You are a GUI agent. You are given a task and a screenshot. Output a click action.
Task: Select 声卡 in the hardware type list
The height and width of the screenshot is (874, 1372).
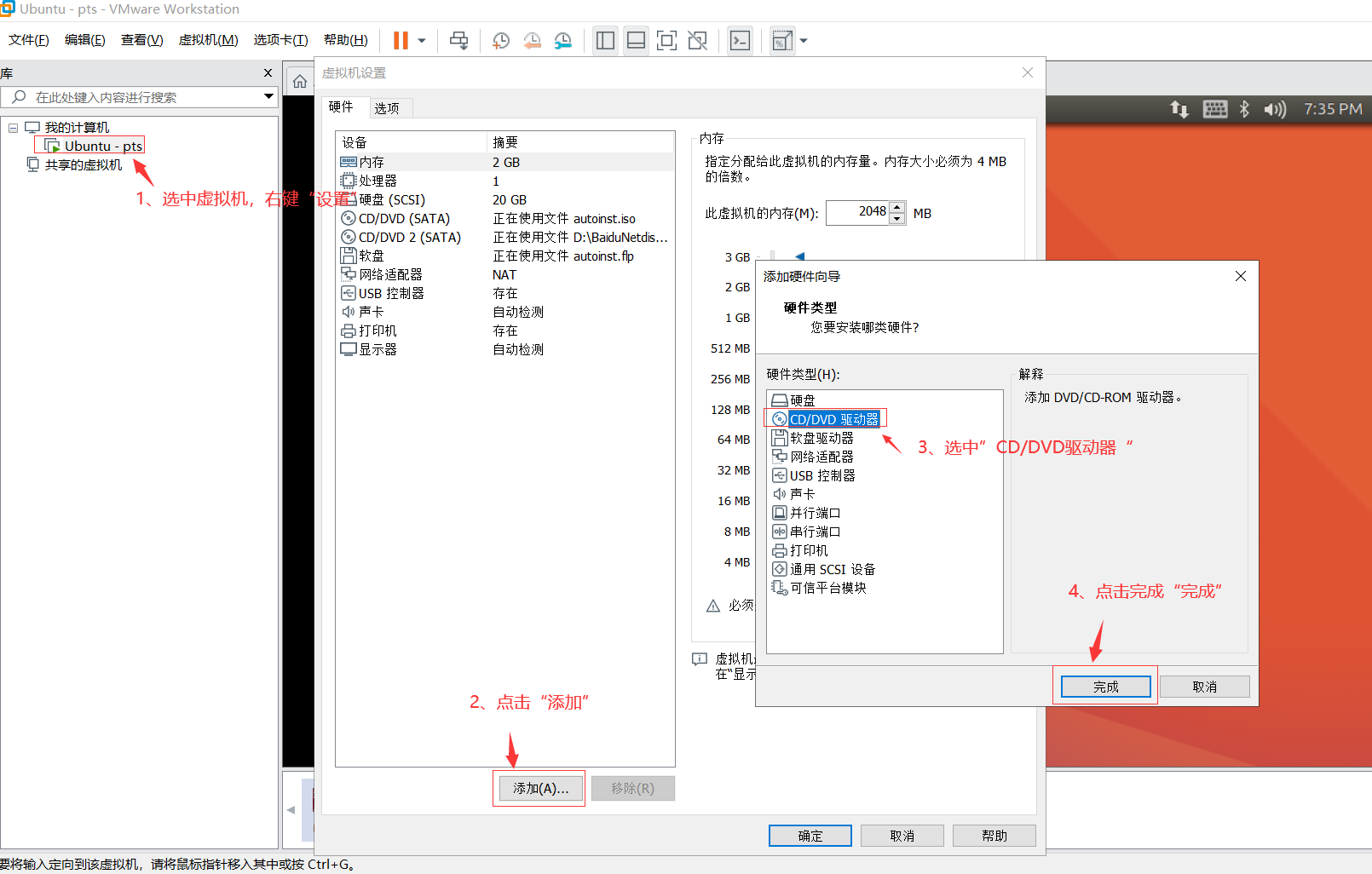pyautogui.click(x=802, y=493)
